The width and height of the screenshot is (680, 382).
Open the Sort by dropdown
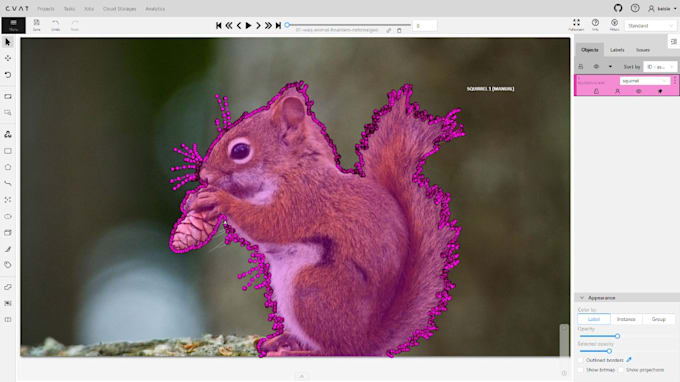tap(660, 67)
